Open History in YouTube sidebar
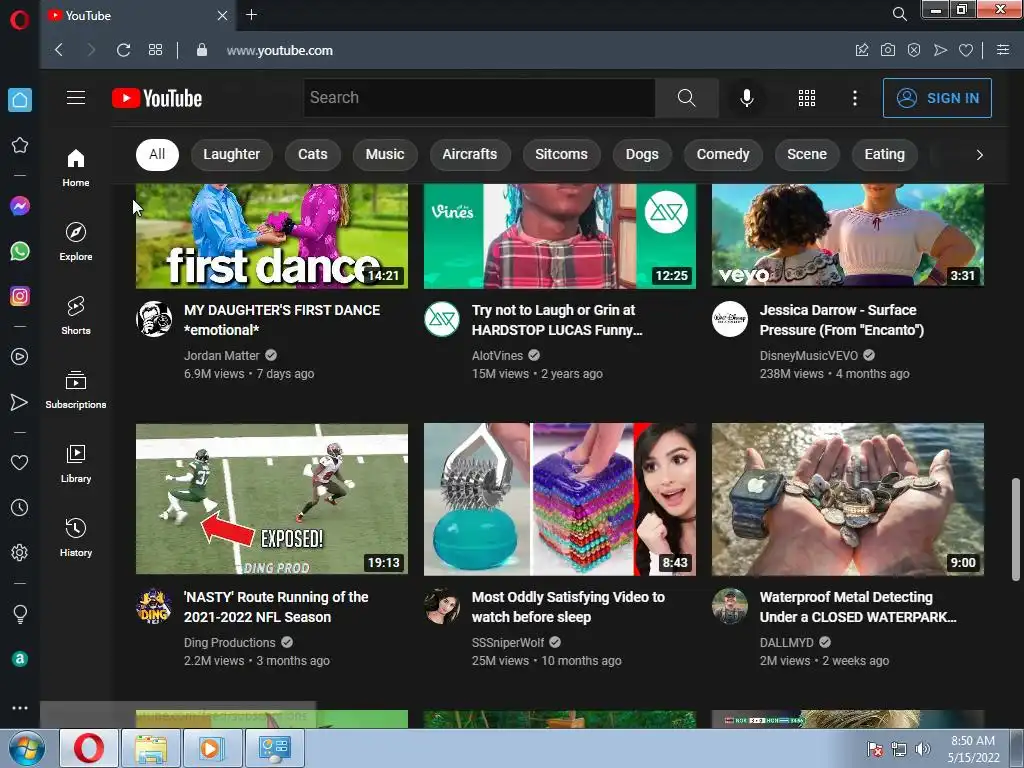 (x=76, y=537)
